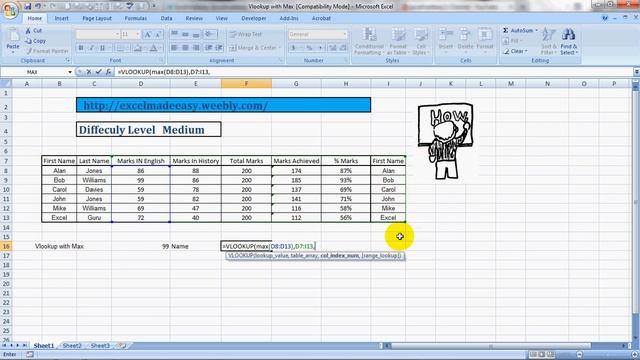The width and height of the screenshot is (640, 360).
Task: Expand the AutoSum dropdown arrow
Action: coord(536,31)
